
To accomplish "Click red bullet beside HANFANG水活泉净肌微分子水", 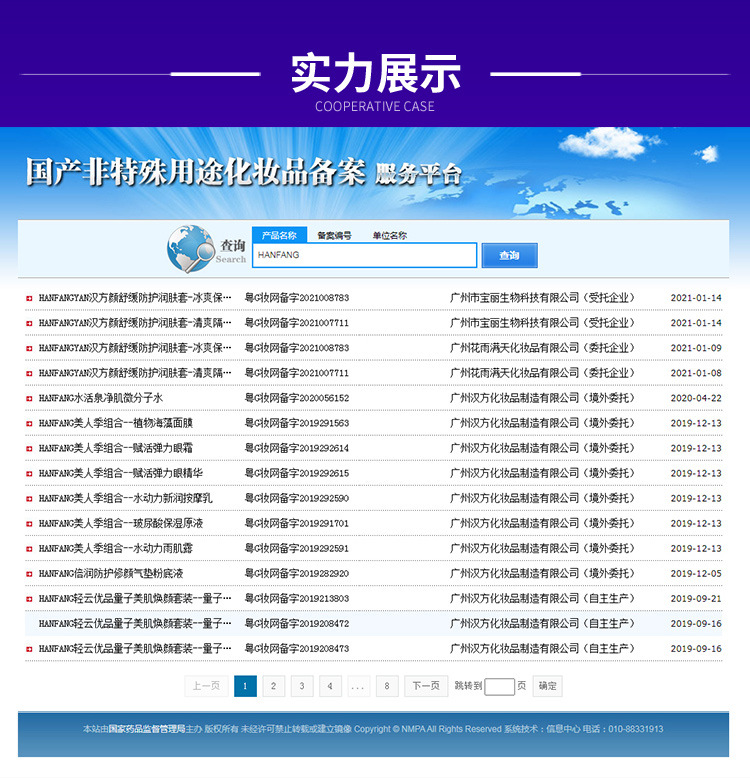I will click(29, 398).
